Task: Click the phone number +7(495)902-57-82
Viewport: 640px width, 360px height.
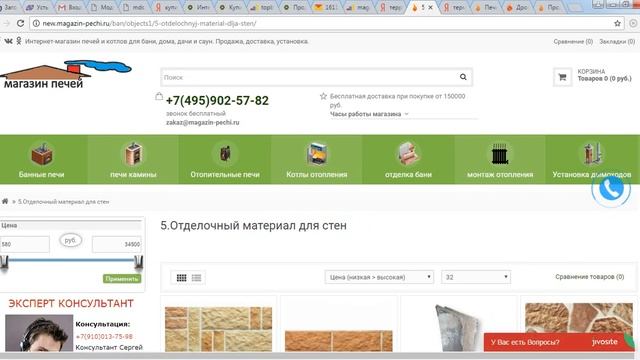Action: (217, 100)
